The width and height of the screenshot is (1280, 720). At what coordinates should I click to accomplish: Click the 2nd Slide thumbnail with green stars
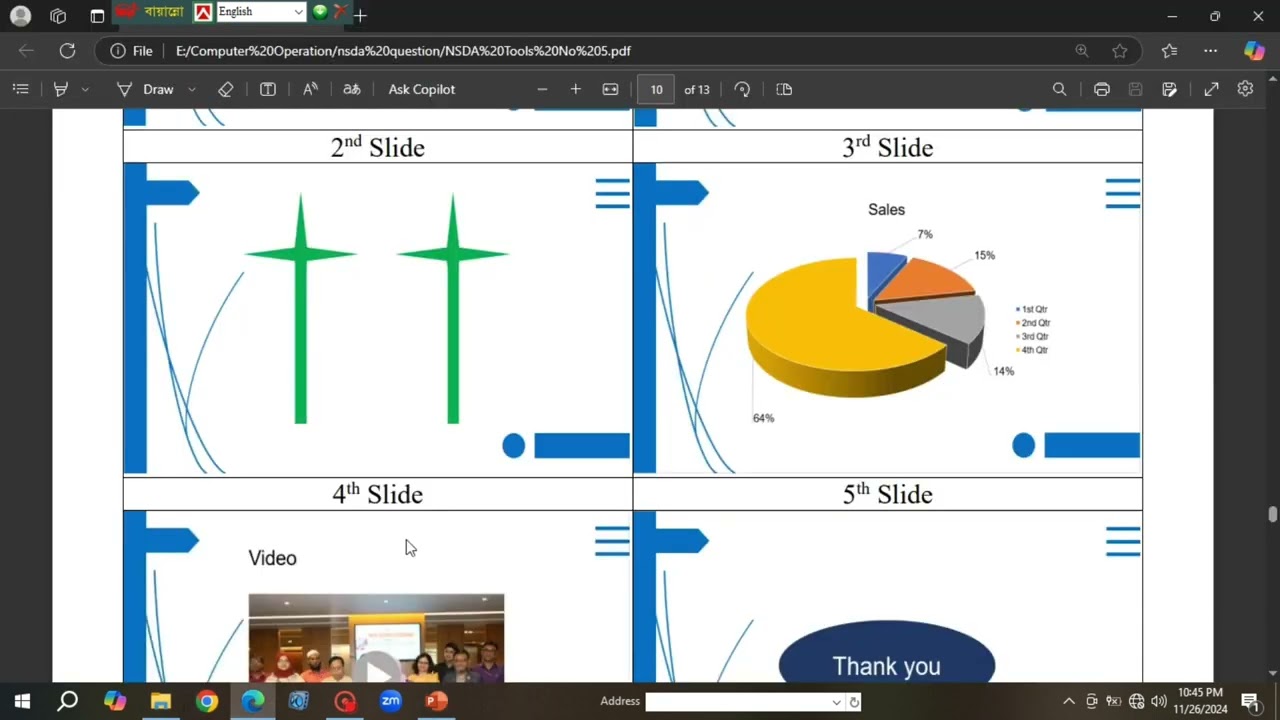point(377,318)
